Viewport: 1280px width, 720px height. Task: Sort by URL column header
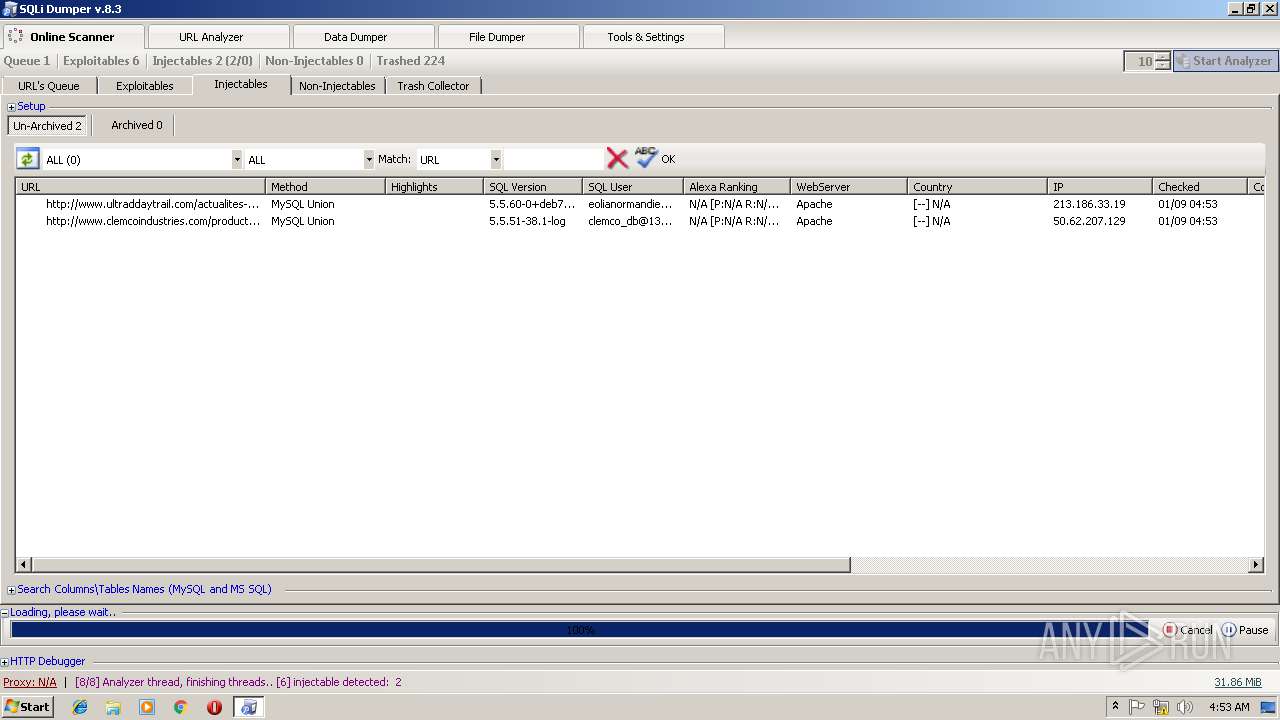tap(140, 187)
